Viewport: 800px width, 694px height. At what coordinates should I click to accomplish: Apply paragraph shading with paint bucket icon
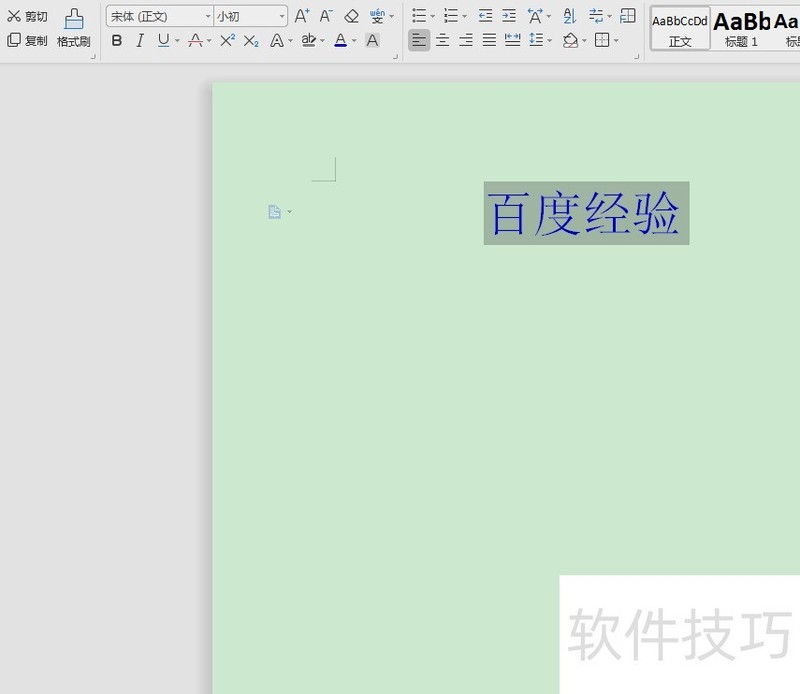tap(570, 40)
